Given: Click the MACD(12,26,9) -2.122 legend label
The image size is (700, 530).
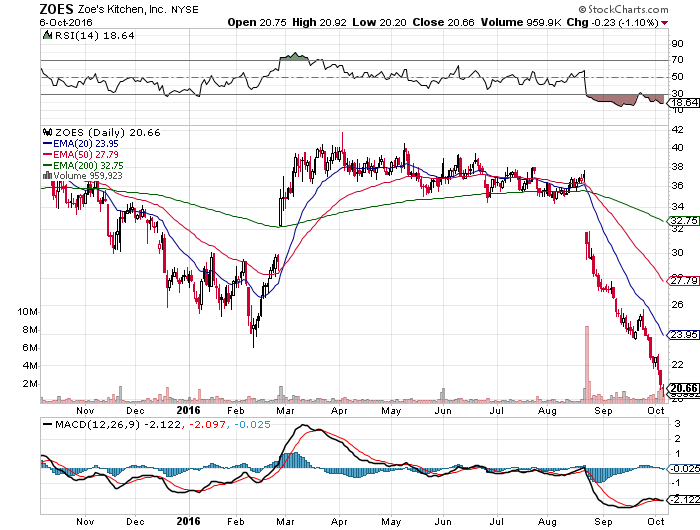Looking at the screenshot, I should (x=118, y=424).
